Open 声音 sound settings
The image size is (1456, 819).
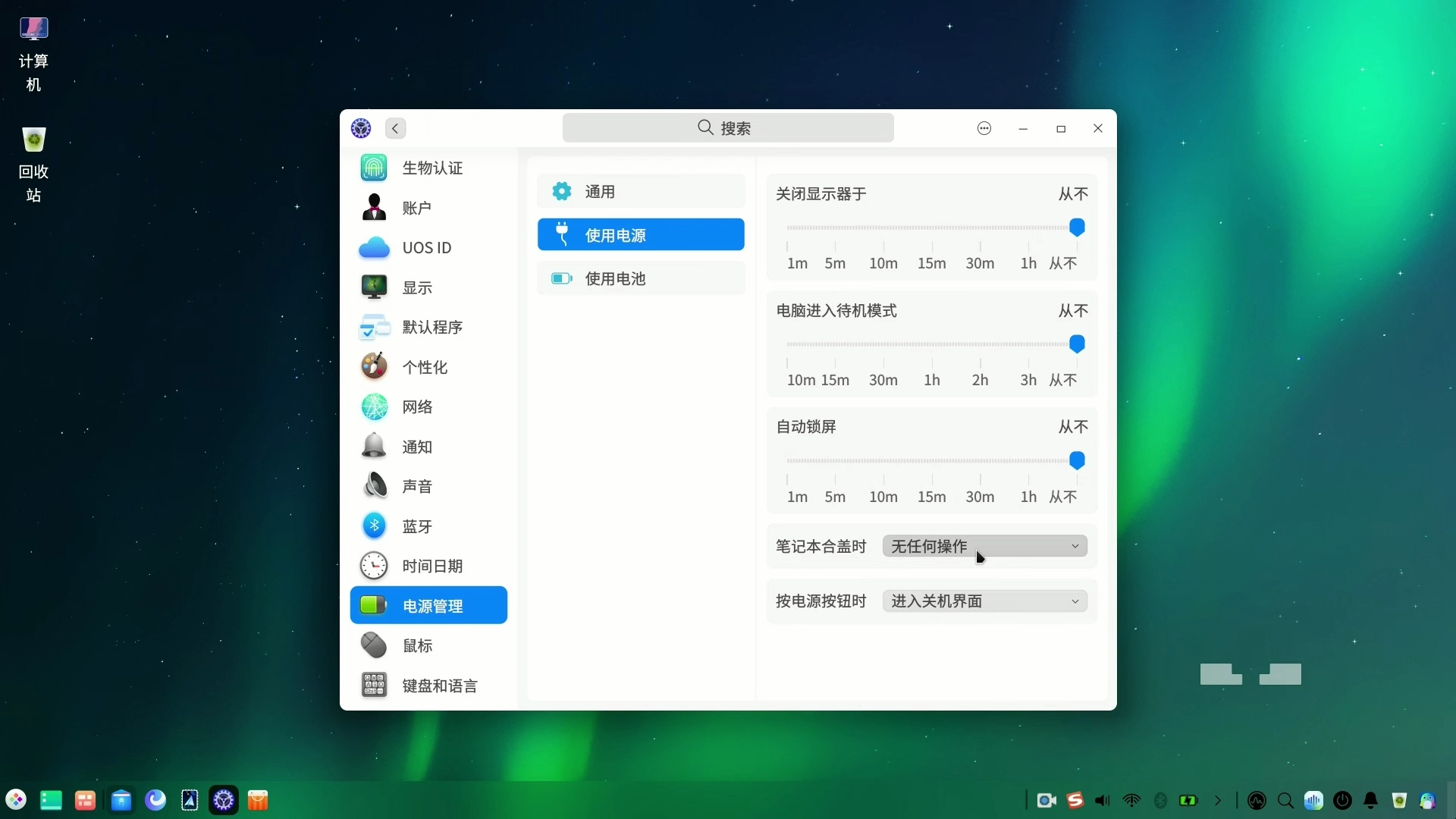pyautogui.click(x=428, y=486)
